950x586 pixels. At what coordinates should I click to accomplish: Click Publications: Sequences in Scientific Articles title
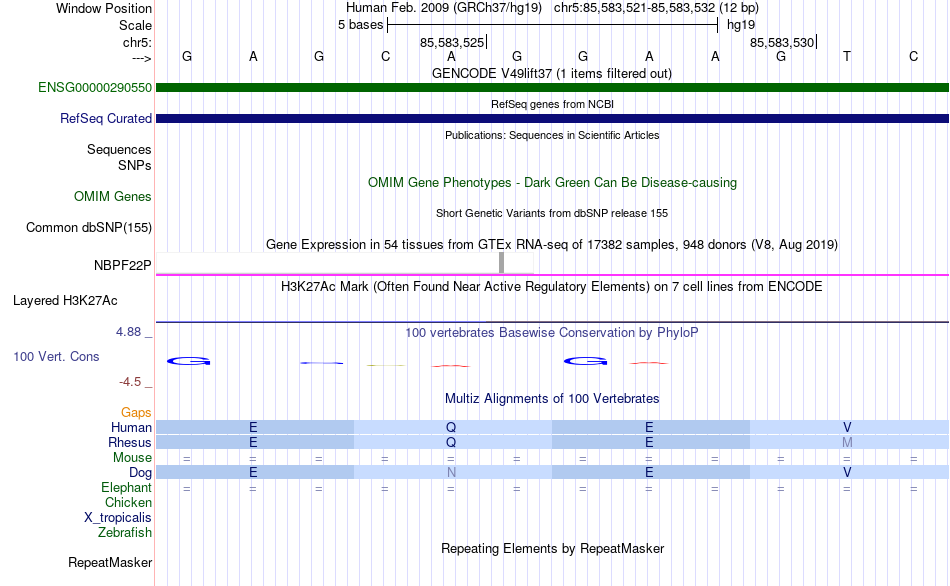tap(552, 135)
